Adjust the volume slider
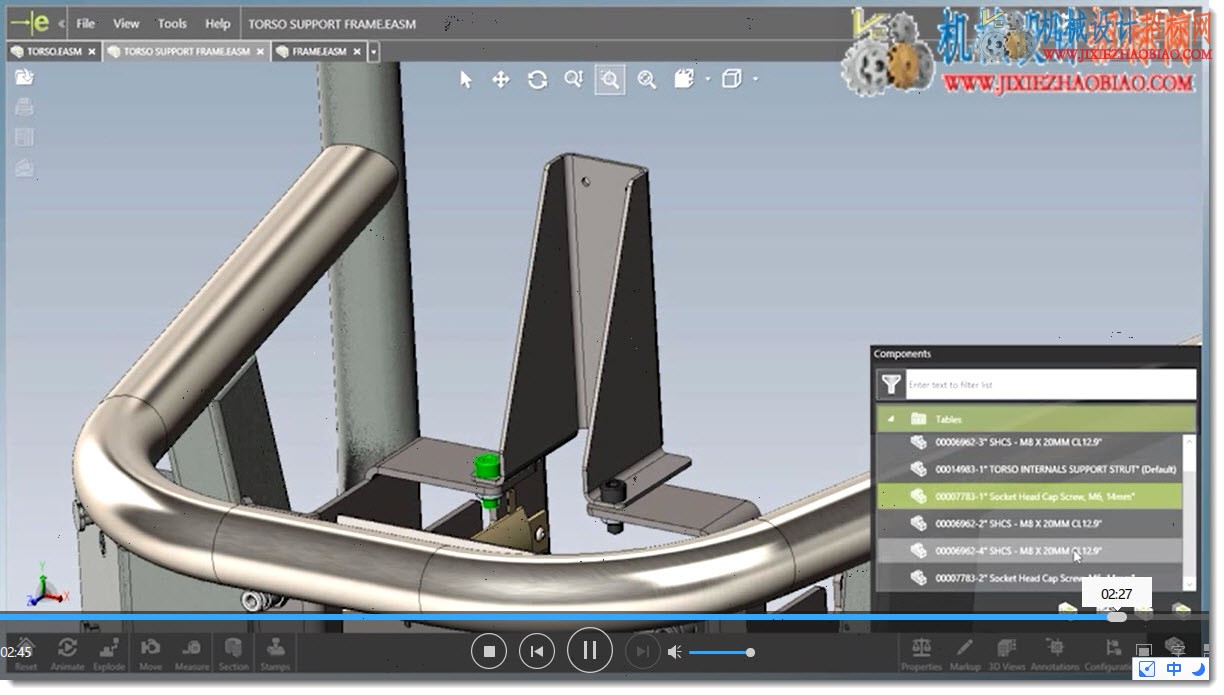The width and height of the screenshot is (1224, 695). [x=720, y=653]
